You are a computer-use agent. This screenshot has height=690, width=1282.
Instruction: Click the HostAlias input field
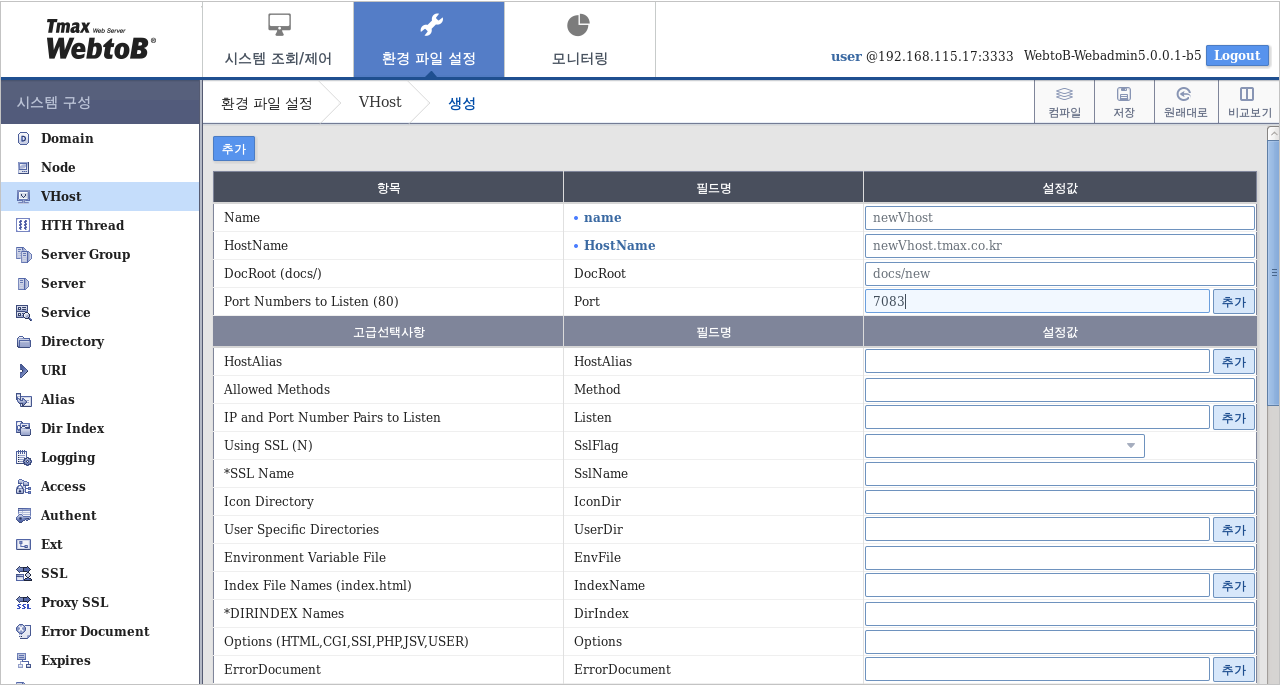tap(1037, 361)
